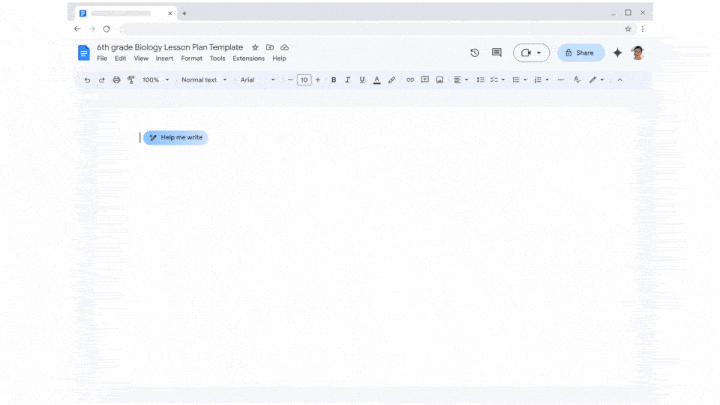Screen dimensions: 720x405
Task: Open the Insert menu
Action: [164, 59]
